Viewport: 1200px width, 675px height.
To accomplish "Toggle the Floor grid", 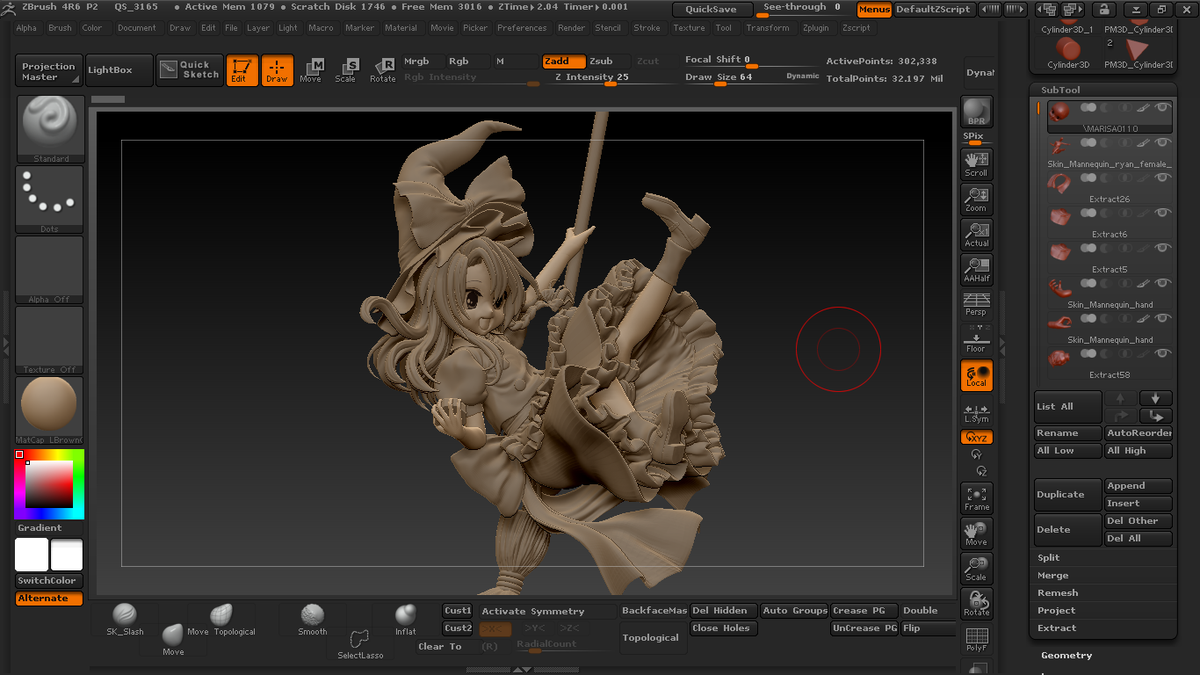I will pyautogui.click(x=976, y=340).
